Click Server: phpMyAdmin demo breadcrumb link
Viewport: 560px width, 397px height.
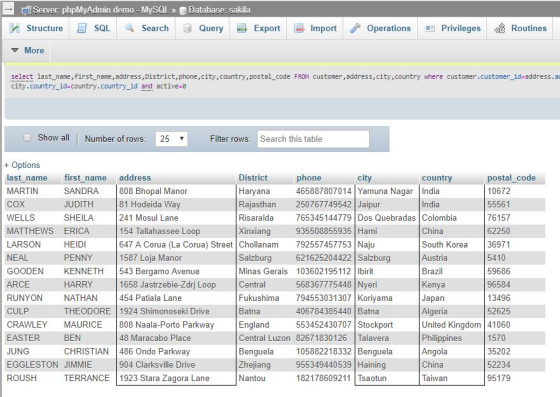click(100, 10)
